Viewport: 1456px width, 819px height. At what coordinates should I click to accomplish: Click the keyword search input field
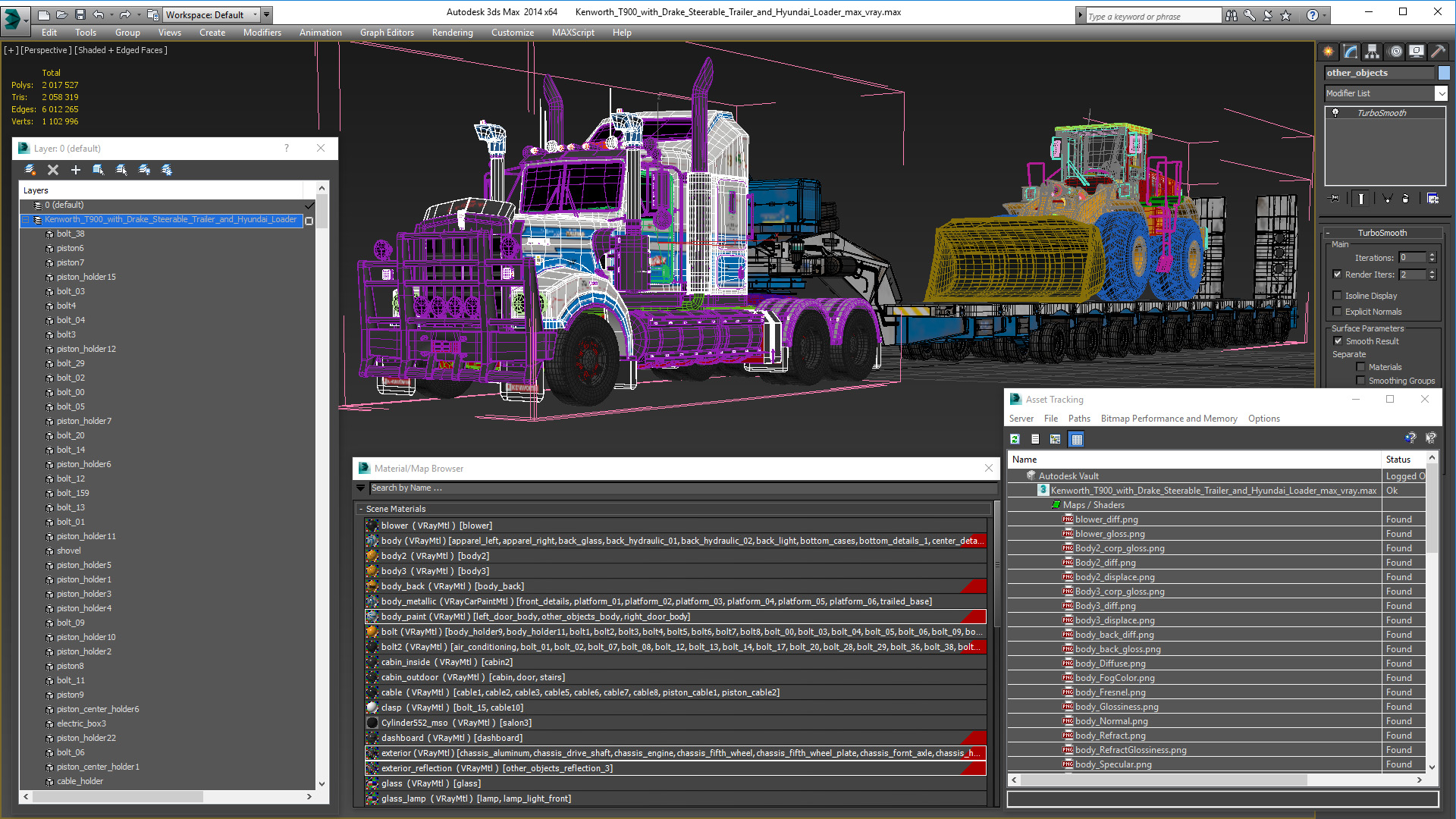(1153, 16)
